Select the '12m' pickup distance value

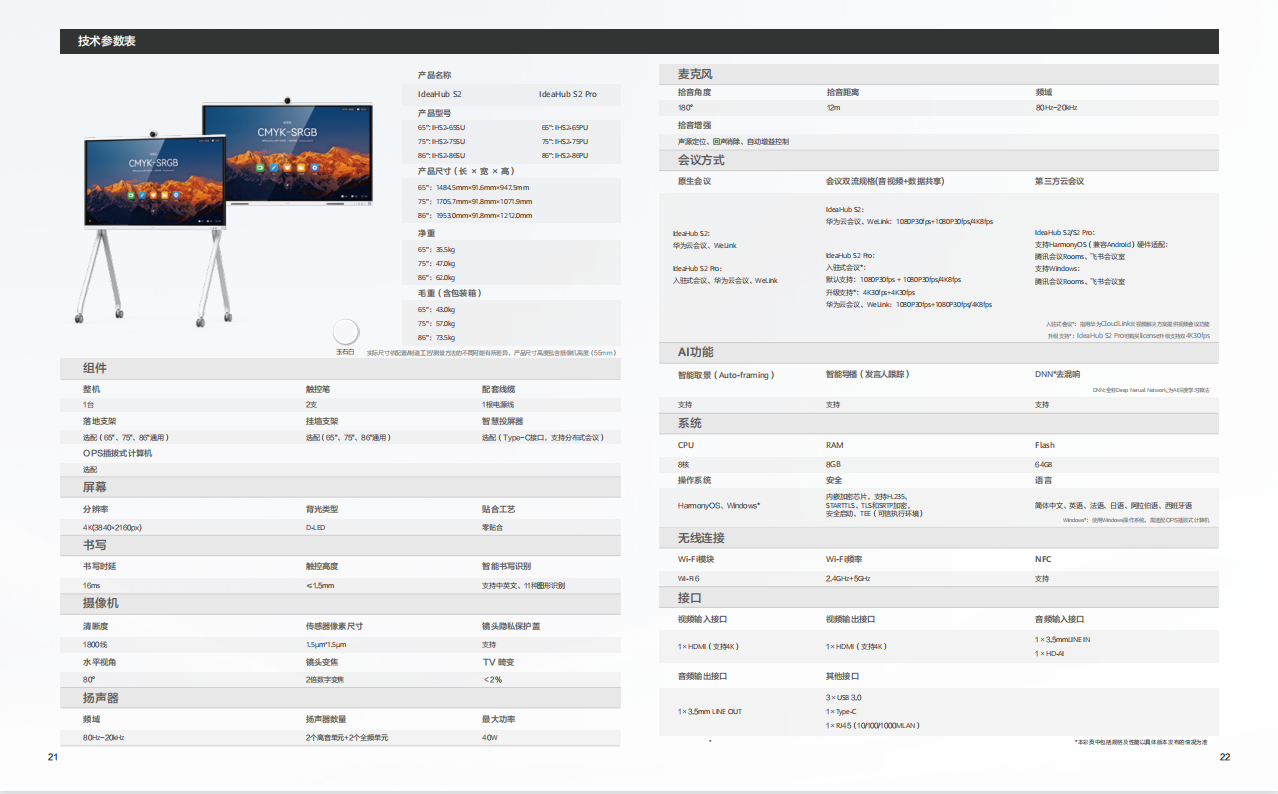pyautogui.click(x=832, y=108)
